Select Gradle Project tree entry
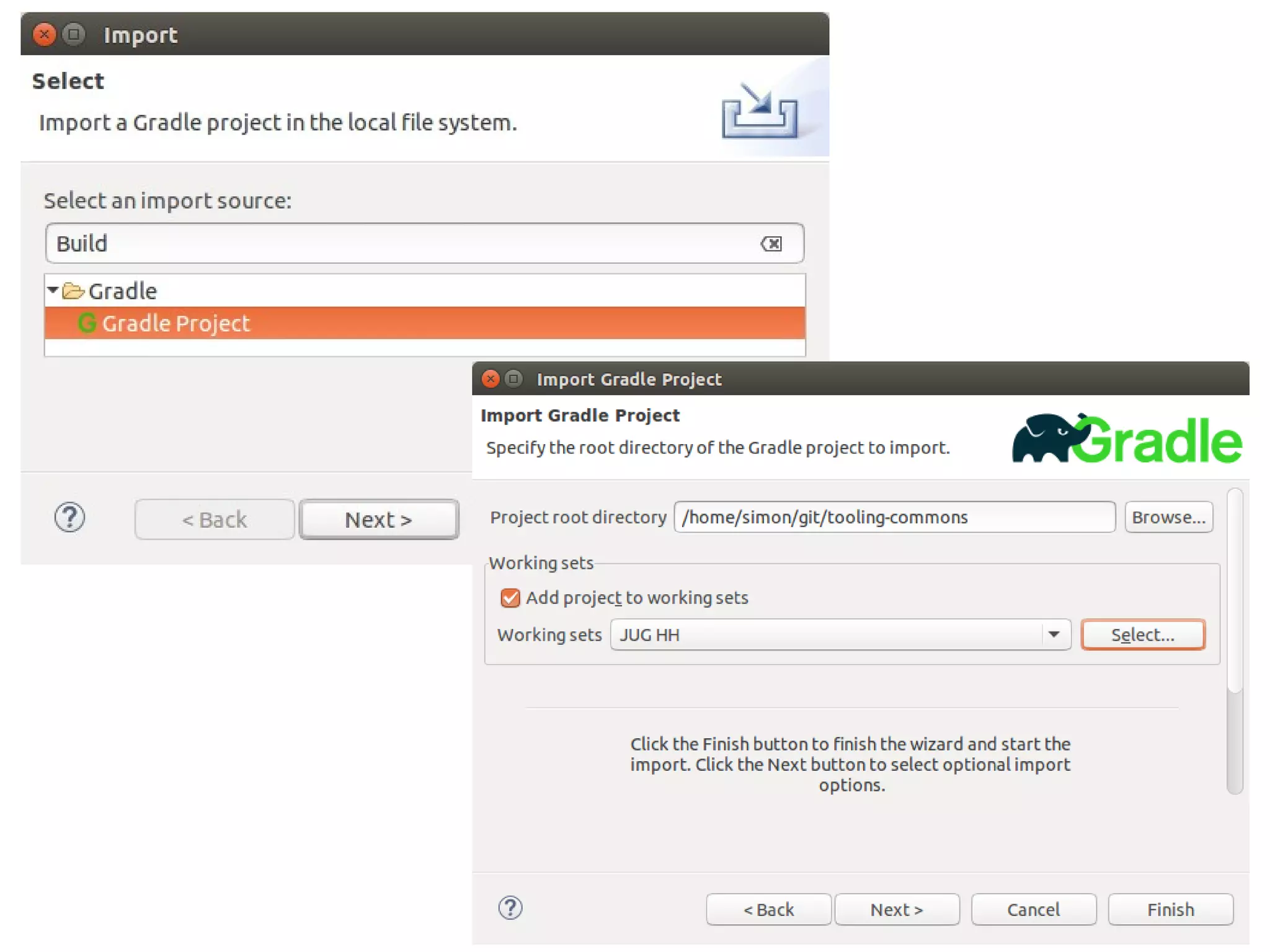The image size is (1270, 952). [176, 324]
